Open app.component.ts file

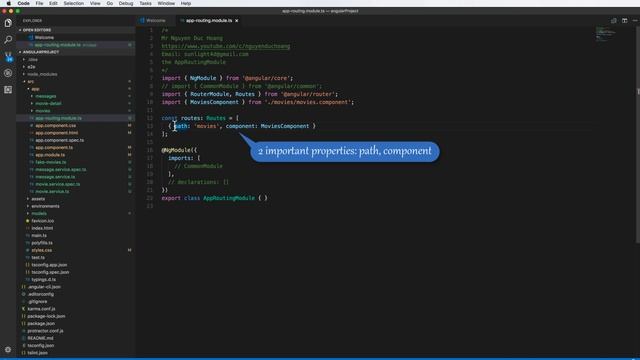(x=54, y=148)
